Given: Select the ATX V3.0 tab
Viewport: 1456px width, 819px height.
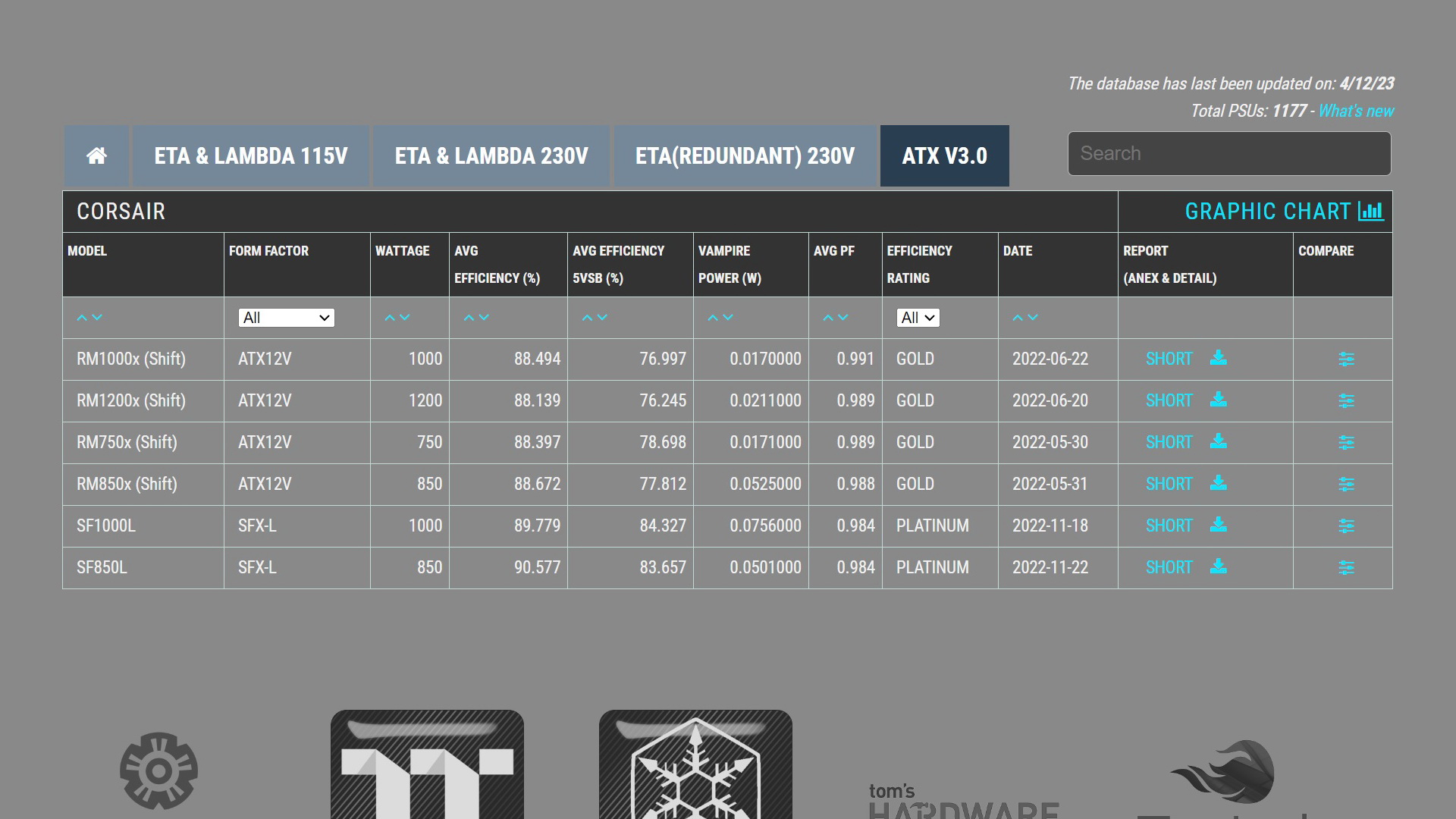Looking at the screenshot, I should 944,155.
